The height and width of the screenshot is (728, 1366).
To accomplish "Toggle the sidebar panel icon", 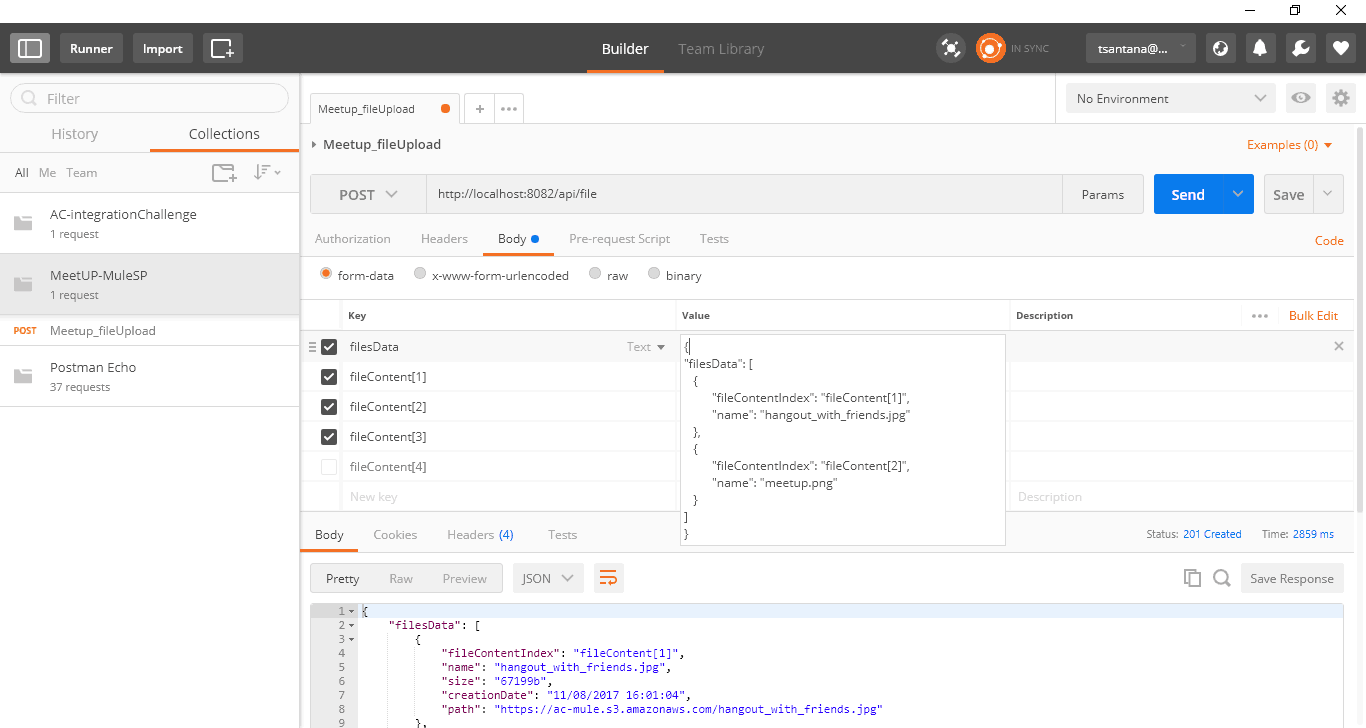I will pyautogui.click(x=30, y=48).
